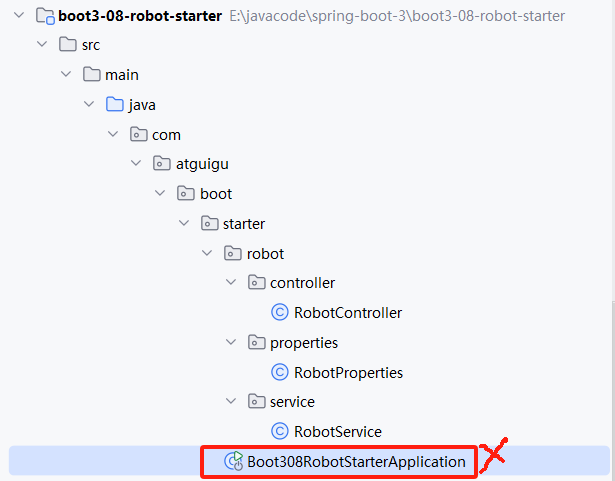
Task: Click the project tree vertical scrollbar
Action: tap(613, 388)
